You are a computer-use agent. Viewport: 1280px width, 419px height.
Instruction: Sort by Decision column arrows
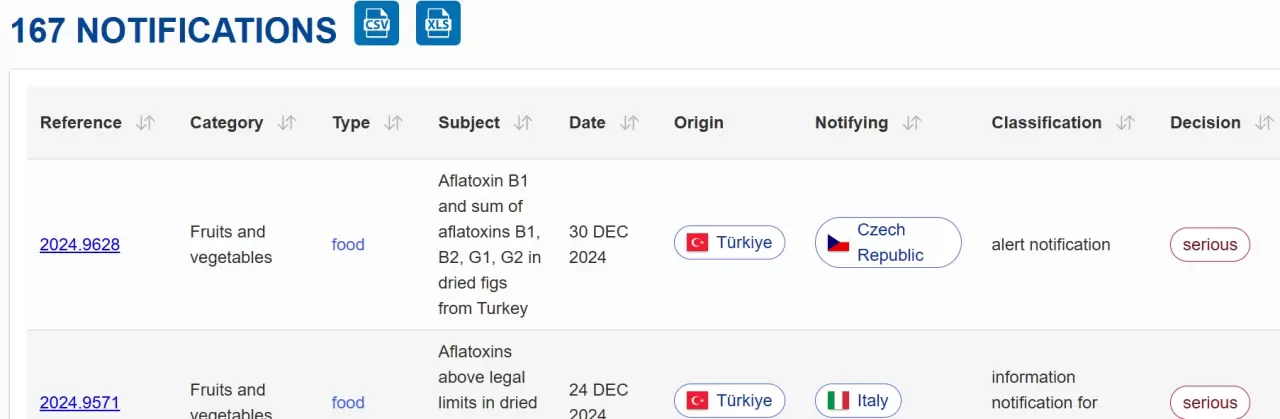[x=1264, y=123]
